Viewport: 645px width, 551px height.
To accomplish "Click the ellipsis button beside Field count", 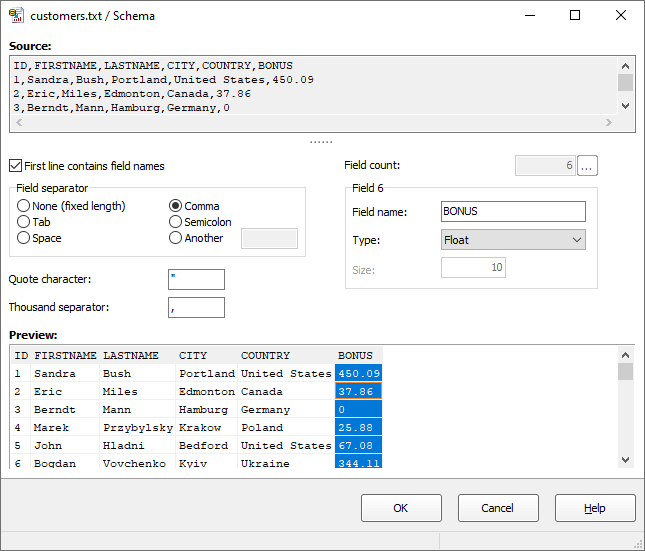I will click(587, 166).
